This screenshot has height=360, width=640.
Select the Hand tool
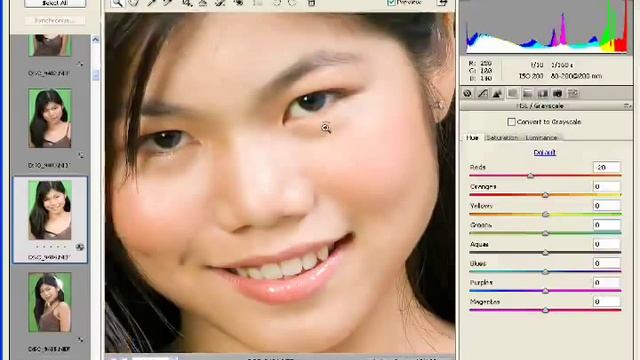pos(134,3)
